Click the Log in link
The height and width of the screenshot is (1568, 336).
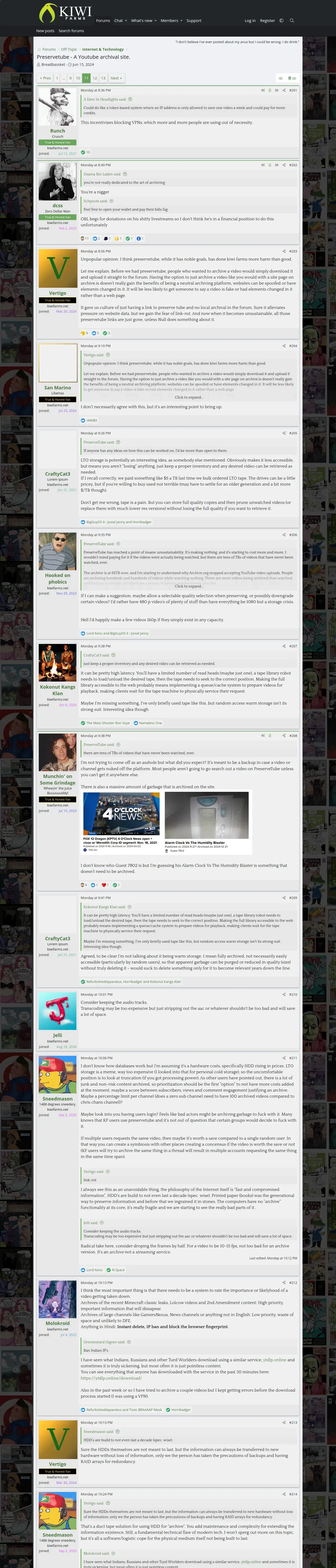click(x=250, y=21)
